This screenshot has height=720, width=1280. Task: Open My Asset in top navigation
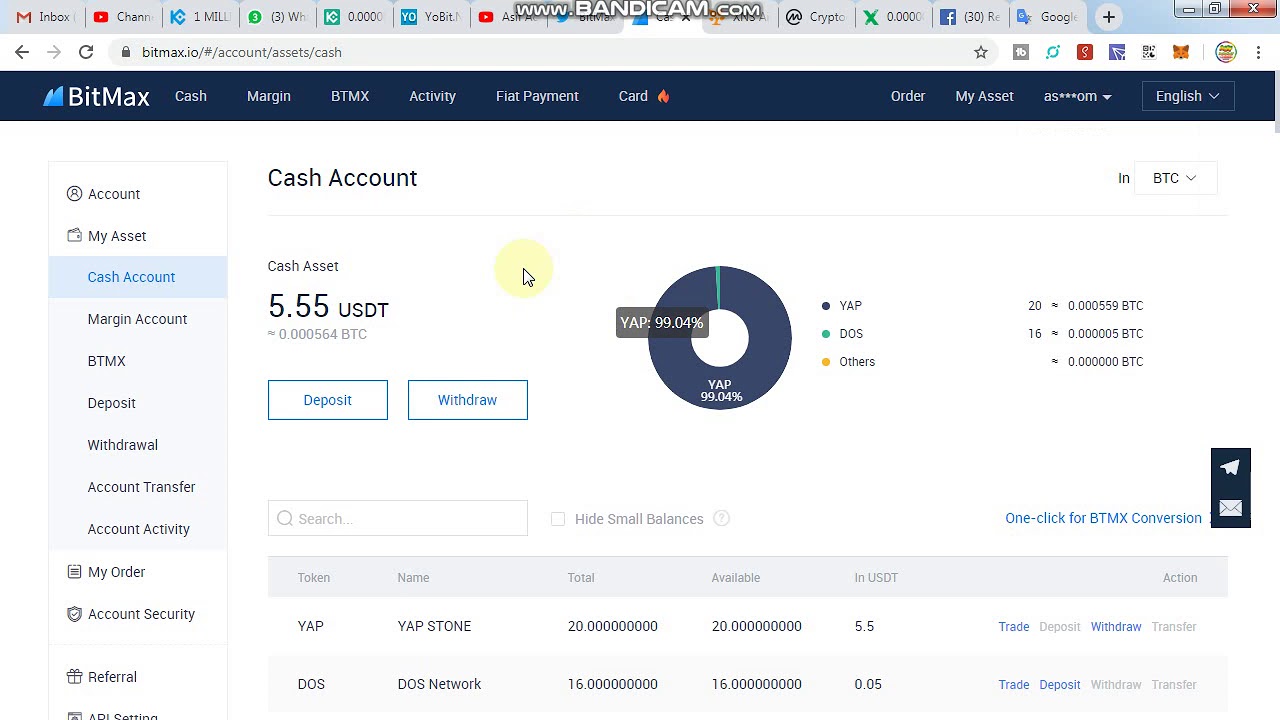(x=984, y=96)
